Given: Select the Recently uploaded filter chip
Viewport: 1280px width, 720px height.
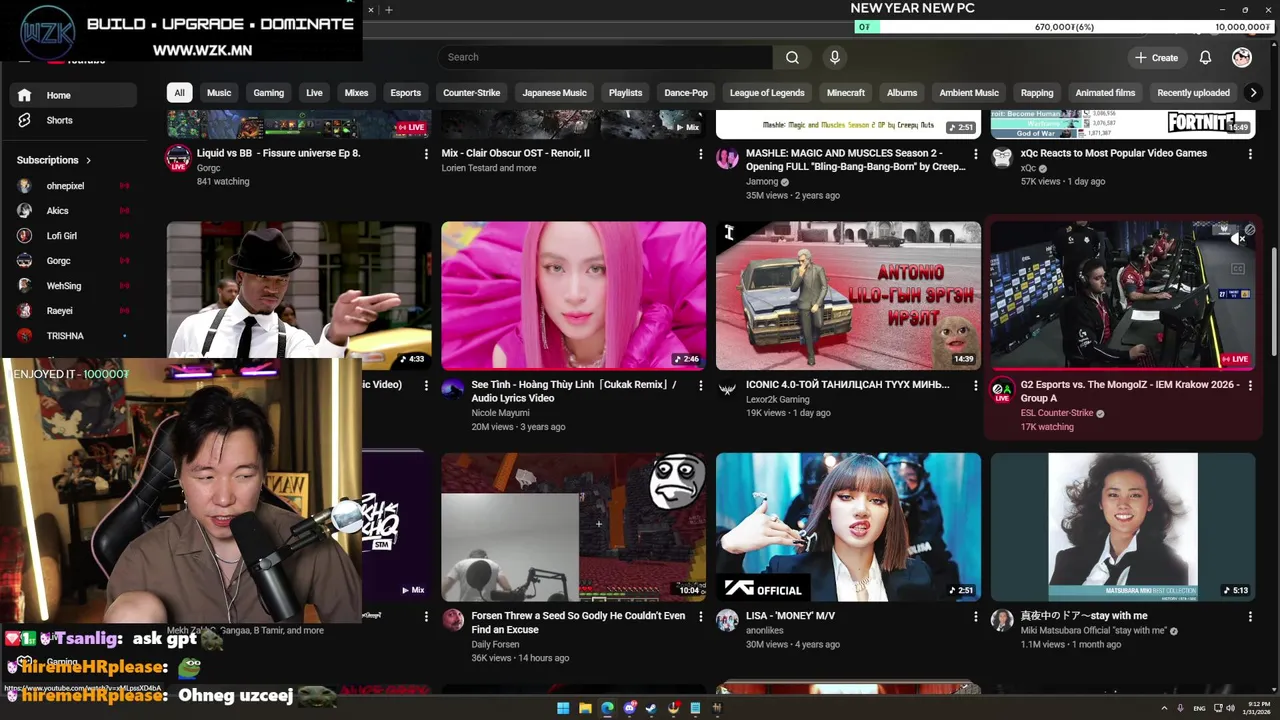Looking at the screenshot, I should click(1193, 93).
